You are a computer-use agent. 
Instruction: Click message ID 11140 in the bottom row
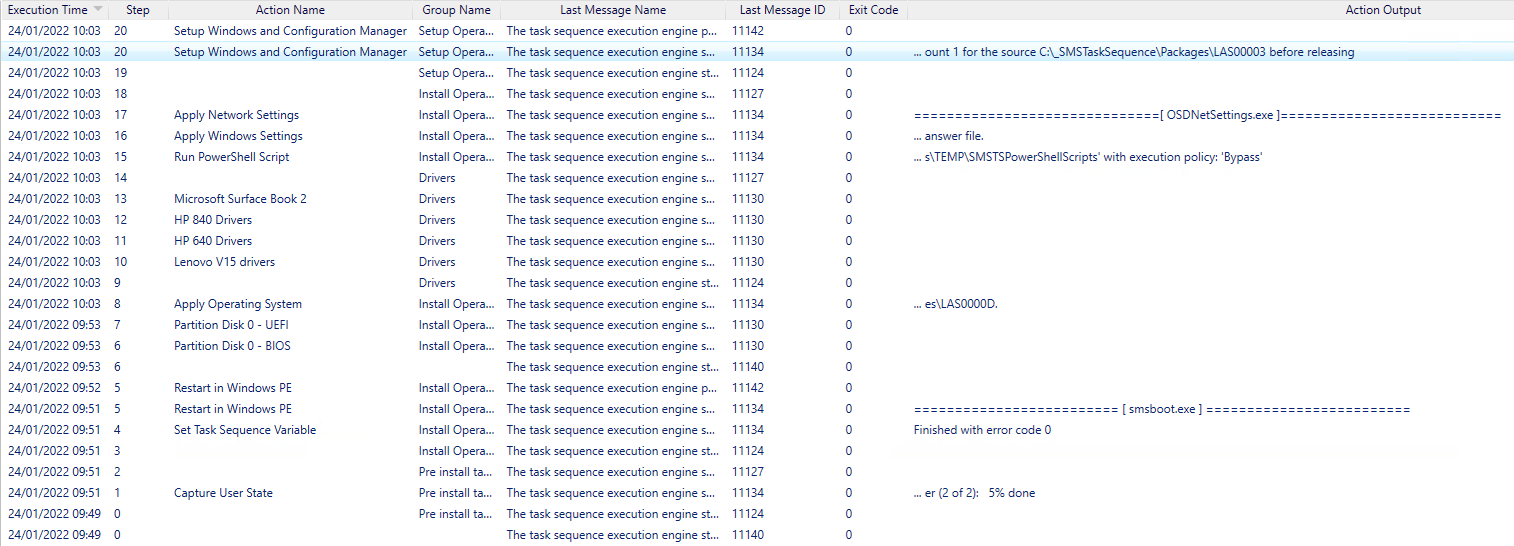pos(748,535)
